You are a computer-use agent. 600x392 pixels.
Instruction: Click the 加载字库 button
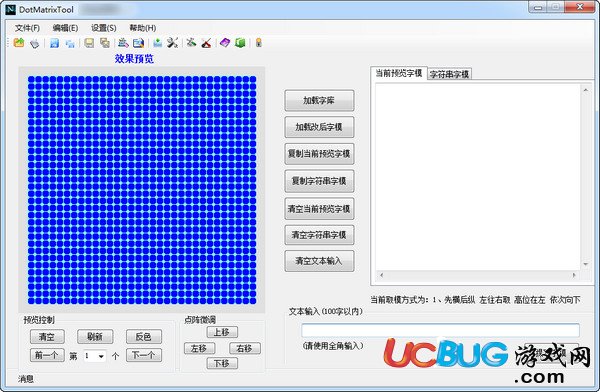pyautogui.click(x=319, y=101)
